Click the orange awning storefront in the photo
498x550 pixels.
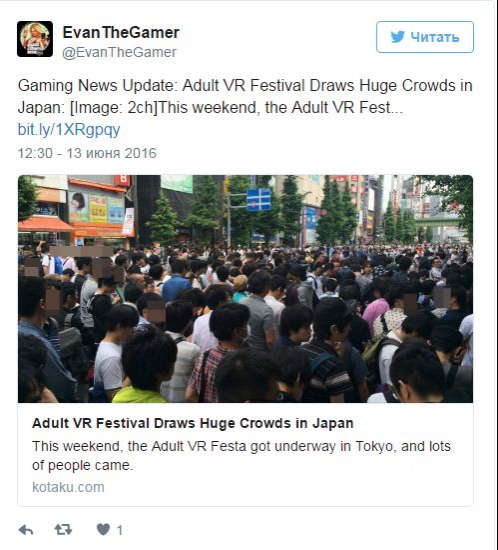click(46, 225)
